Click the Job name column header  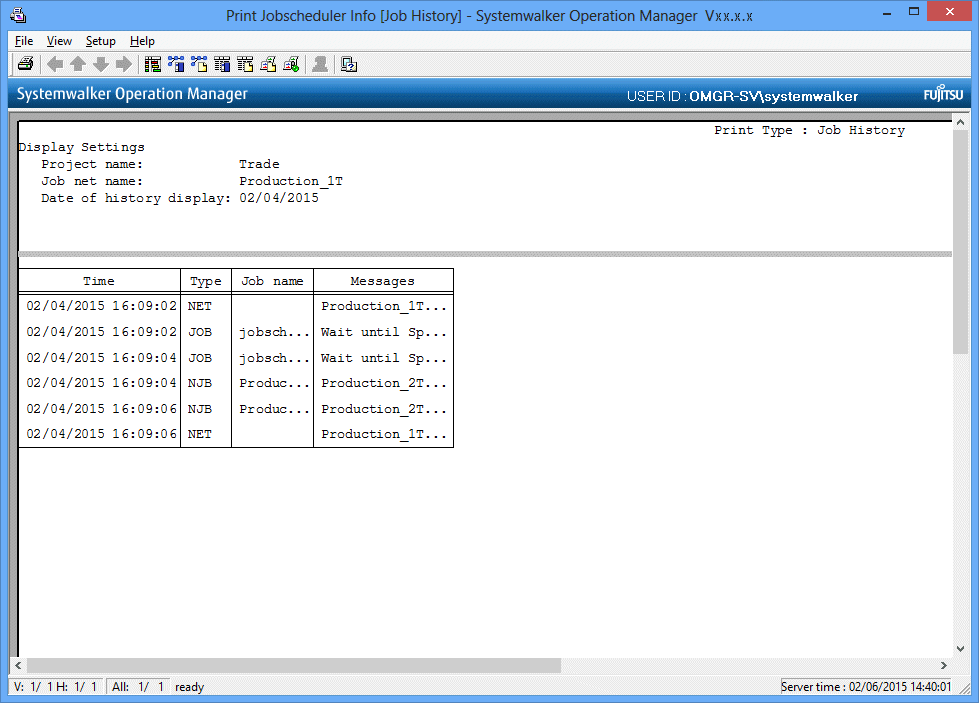coord(272,281)
